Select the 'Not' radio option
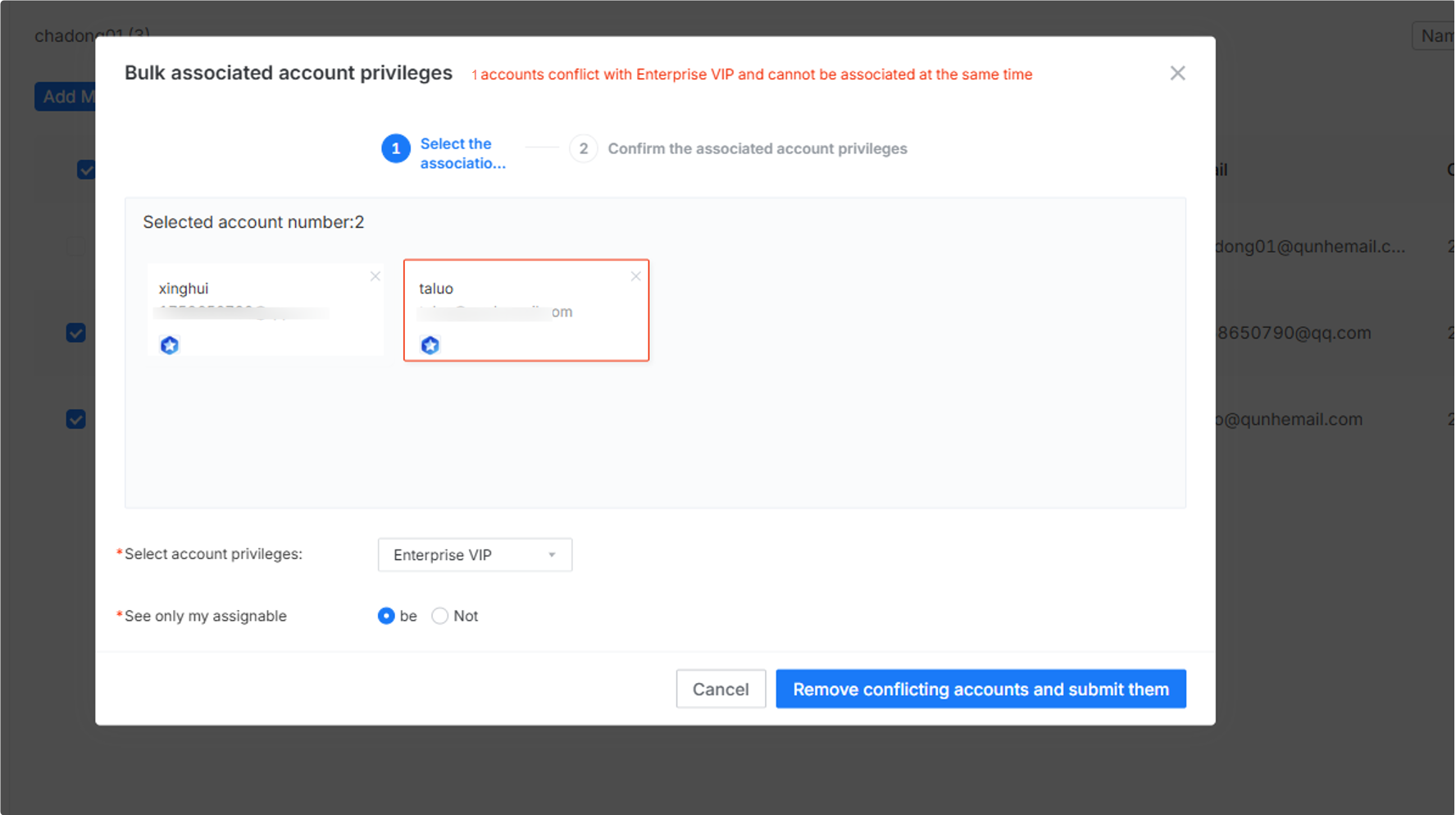The width and height of the screenshot is (1456, 815). point(440,616)
